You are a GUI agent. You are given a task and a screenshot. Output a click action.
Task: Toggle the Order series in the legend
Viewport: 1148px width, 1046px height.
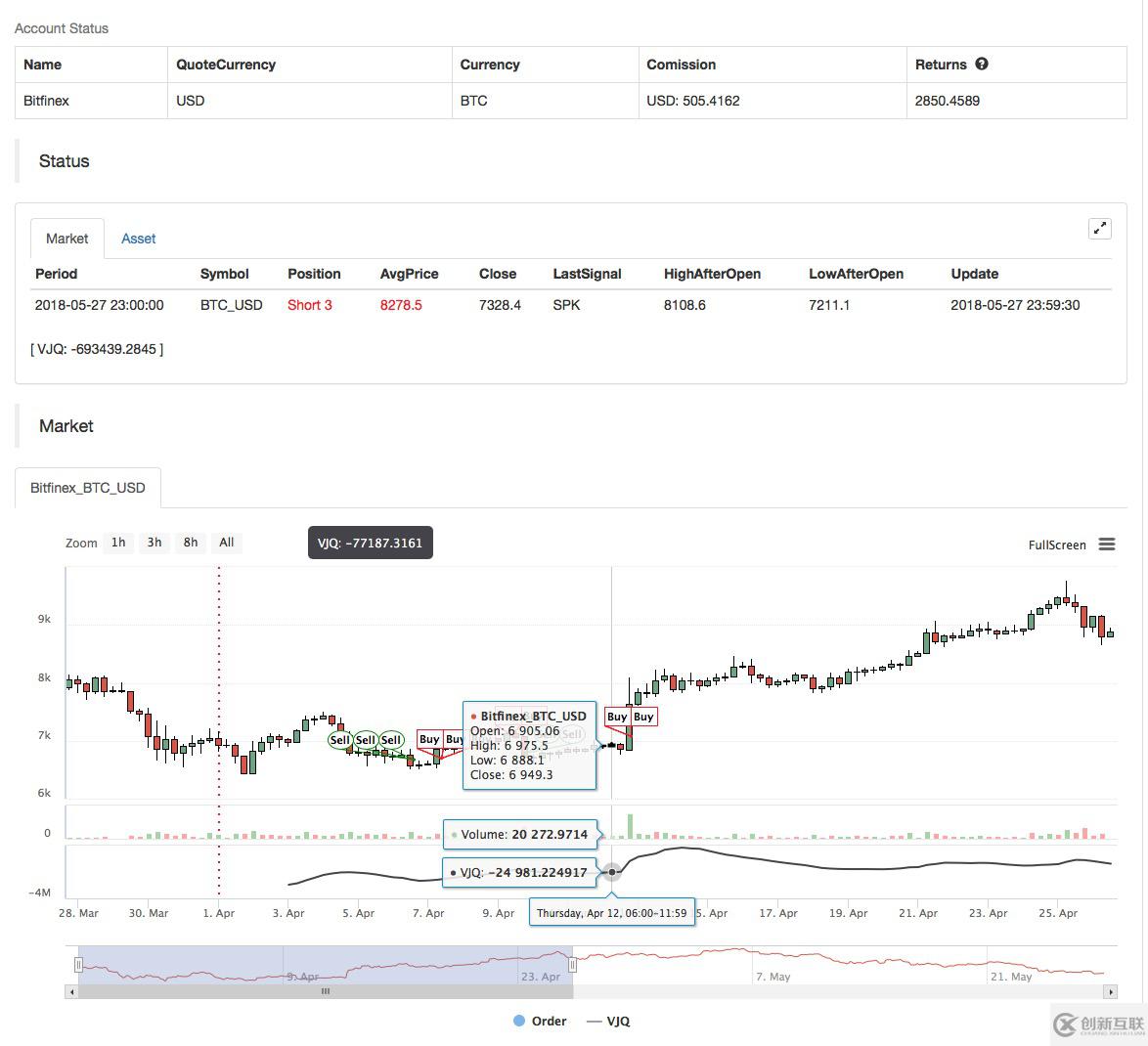pos(540,1022)
